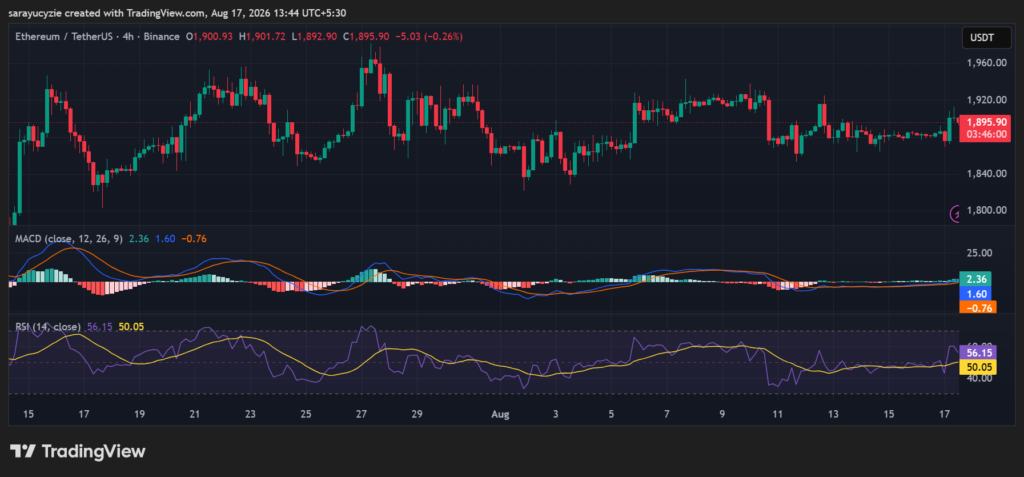This screenshot has height=477, width=1024.
Task: Click the TradingView logo at bottom
Action: coord(78,452)
